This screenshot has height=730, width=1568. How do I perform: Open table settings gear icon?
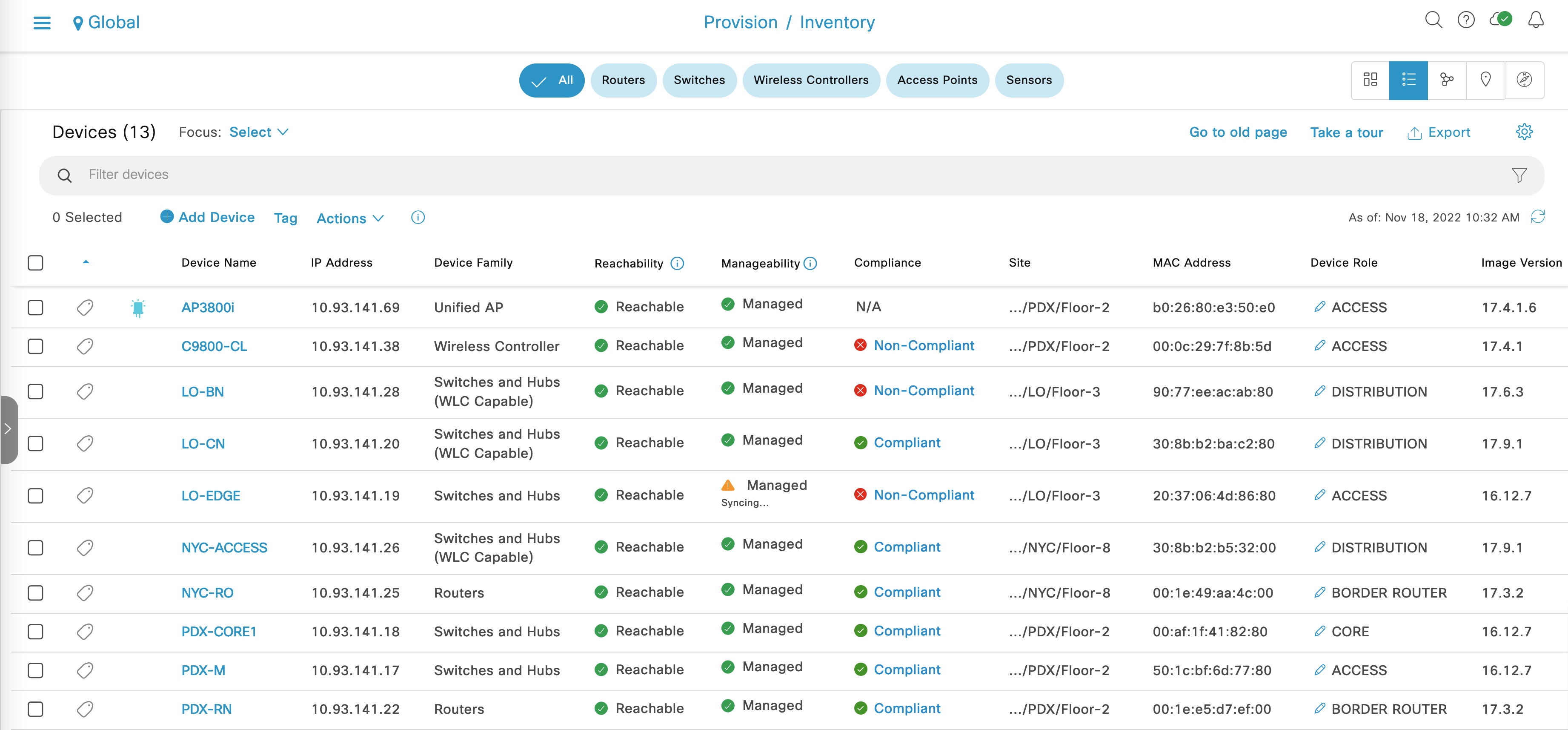[x=1524, y=132]
